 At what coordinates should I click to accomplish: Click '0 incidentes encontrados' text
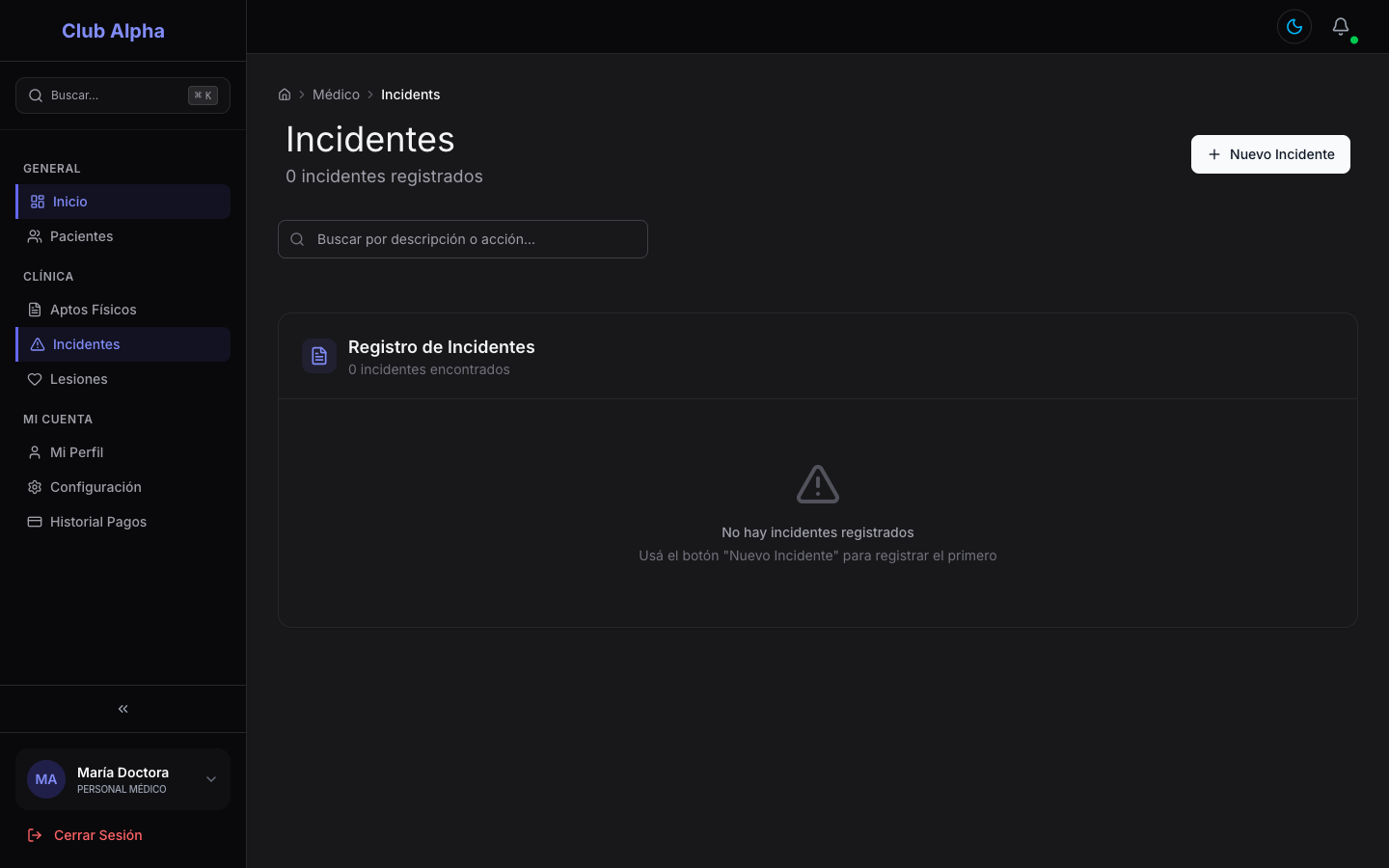click(x=429, y=369)
